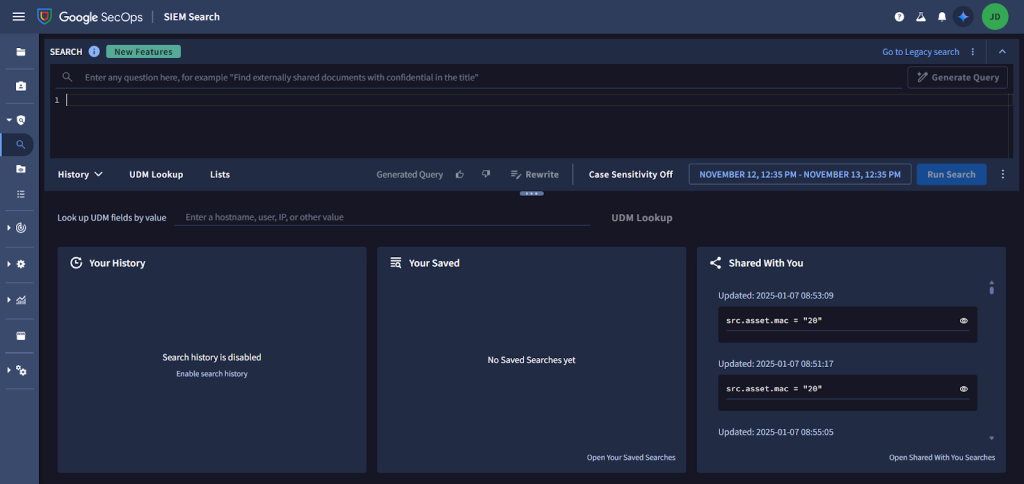The image size is (1024, 484).
Task: Open the Lists tab
Action: [220, 174]
